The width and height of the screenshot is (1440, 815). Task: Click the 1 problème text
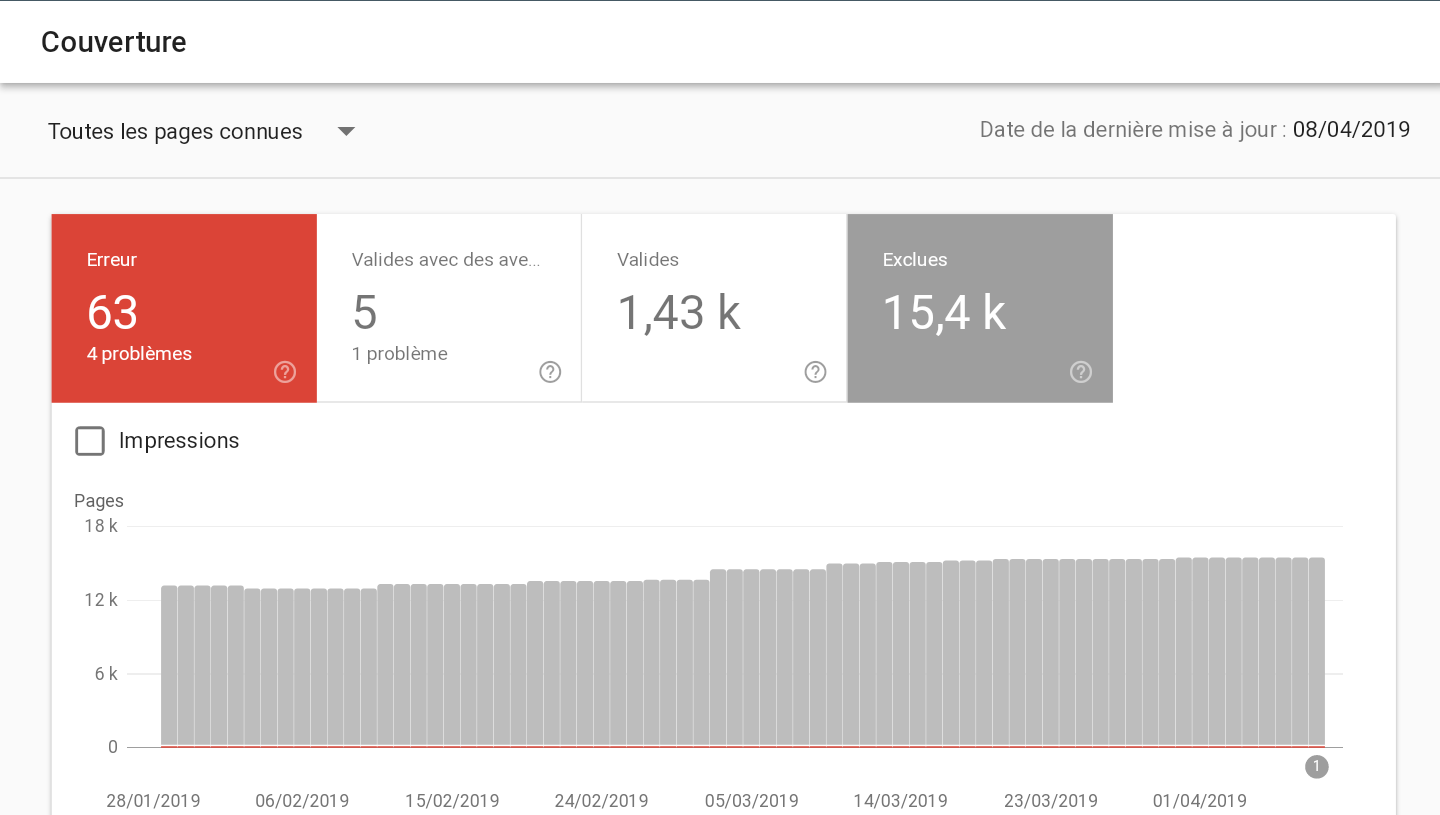tap(400, 354)
